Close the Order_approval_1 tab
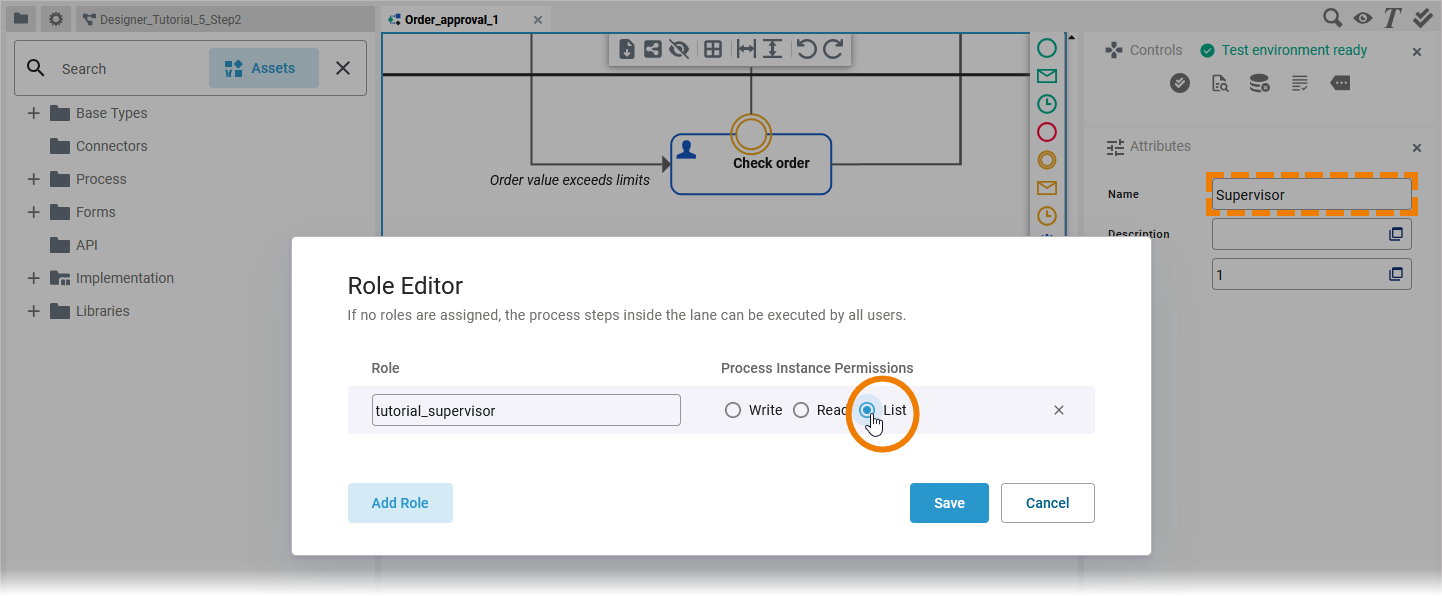 (x=538, y=19)
